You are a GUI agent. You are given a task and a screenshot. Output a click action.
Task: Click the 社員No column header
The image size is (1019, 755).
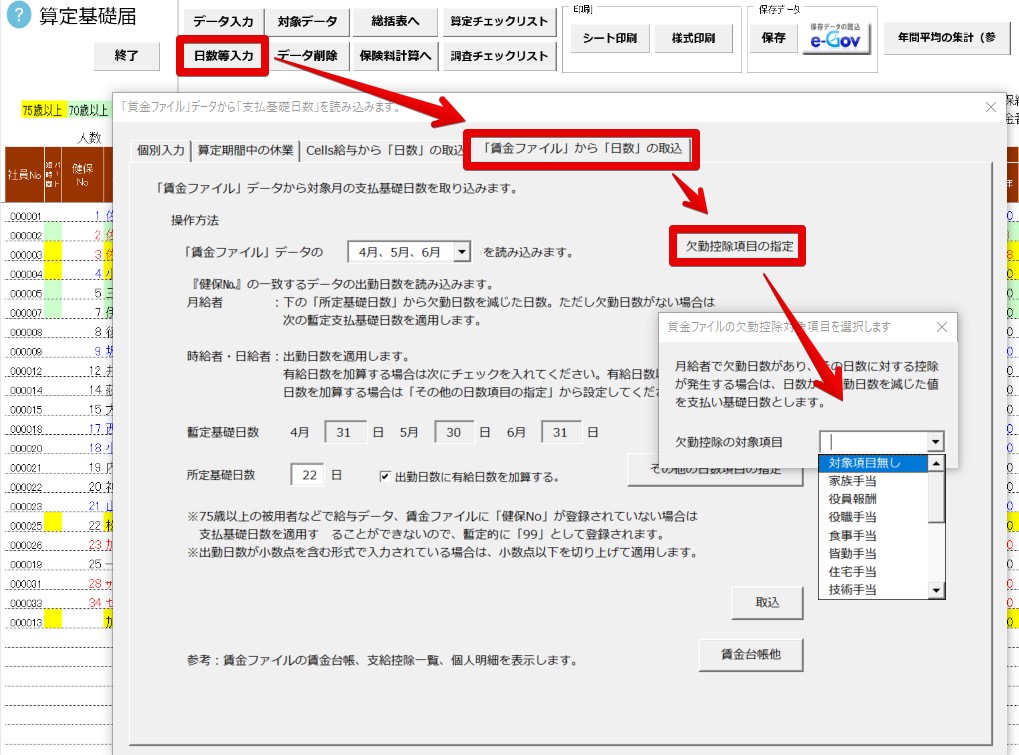coord(24,175)
